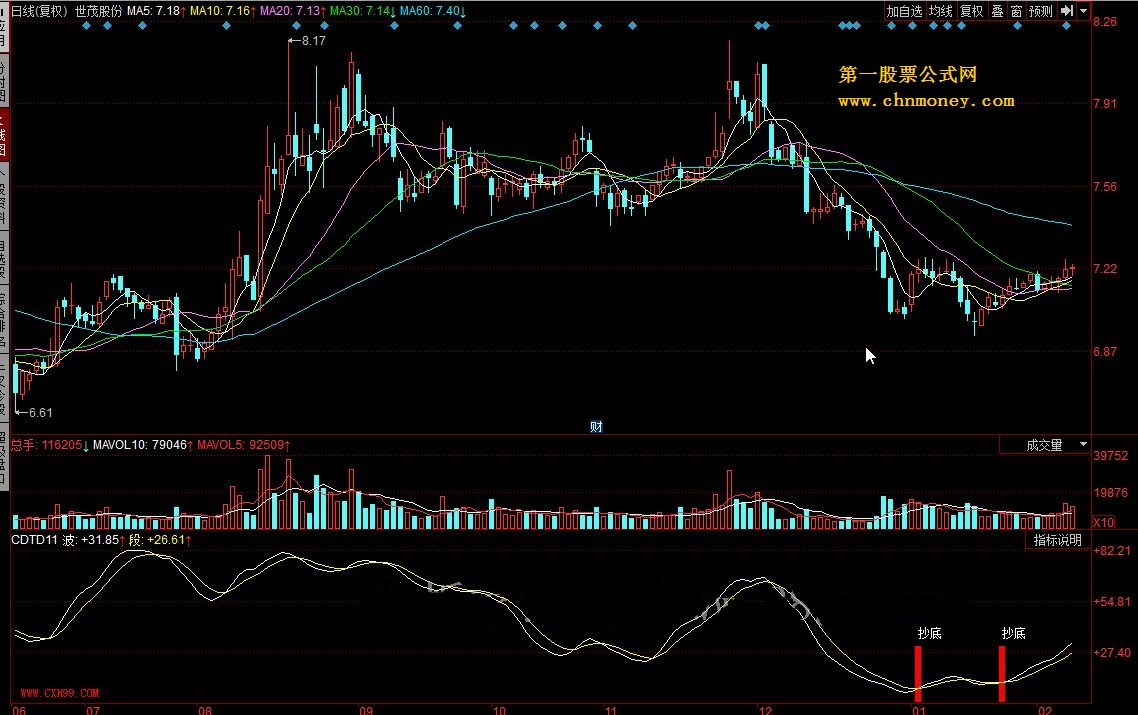Click month 09 on the time axis
Viewport: 1138px width, 715px height.
(x=366, y=710)
